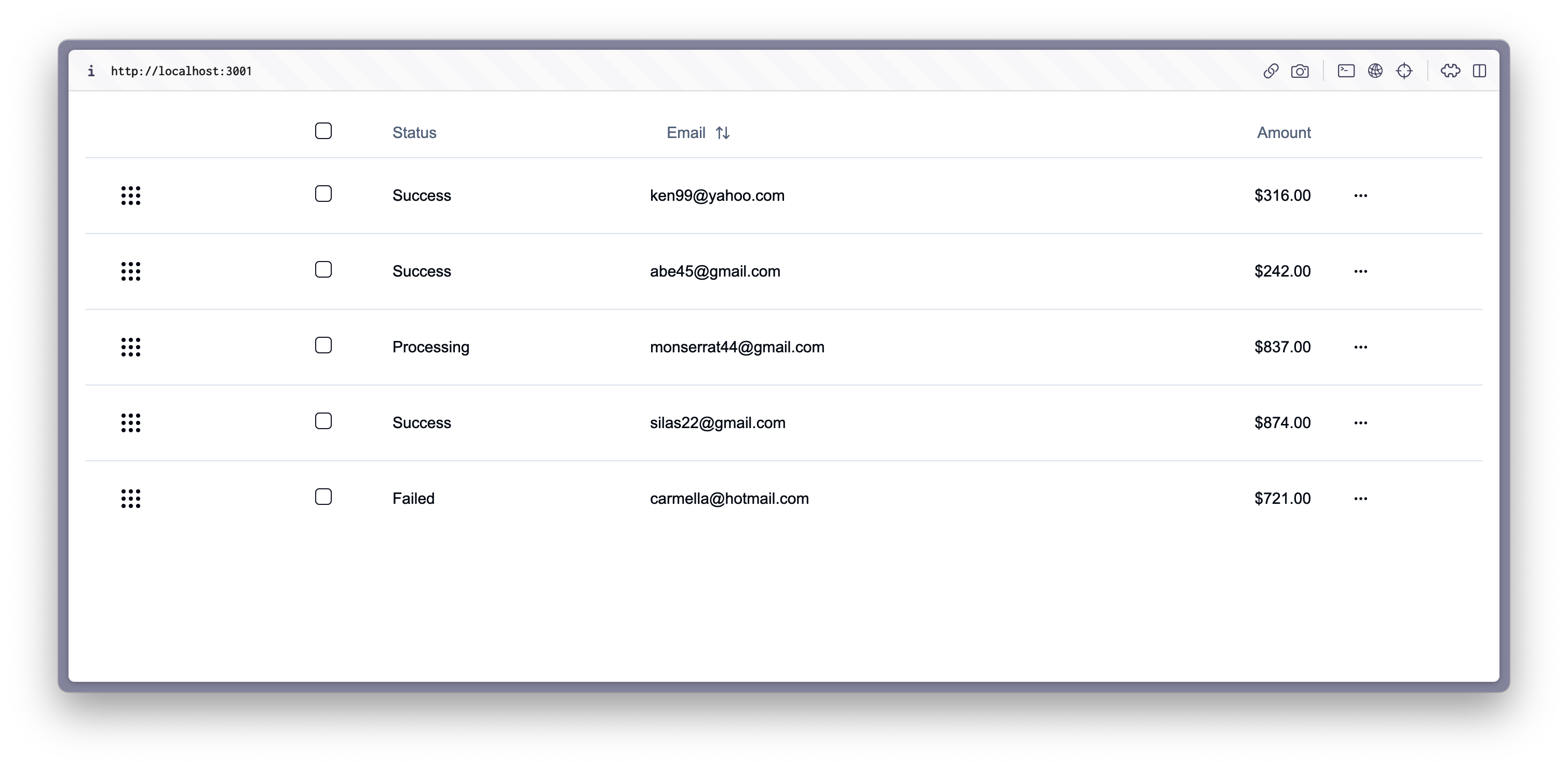Toggle the split panel layout icon
This screenshot has width=1568, height=769.
[x=1479, y=71]
